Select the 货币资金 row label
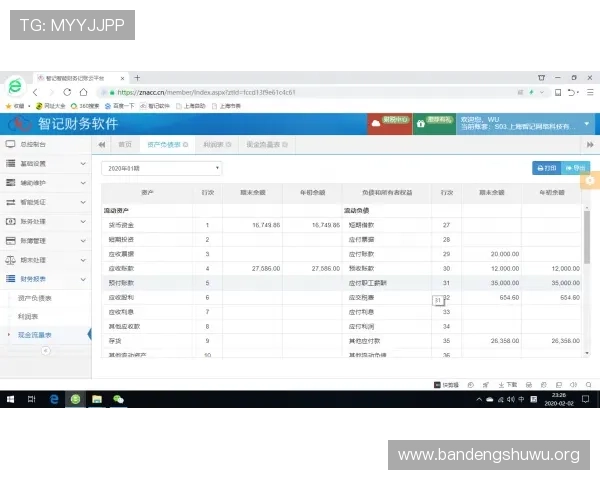The width and height of the screenshot is (600, 480). (121, 225)
